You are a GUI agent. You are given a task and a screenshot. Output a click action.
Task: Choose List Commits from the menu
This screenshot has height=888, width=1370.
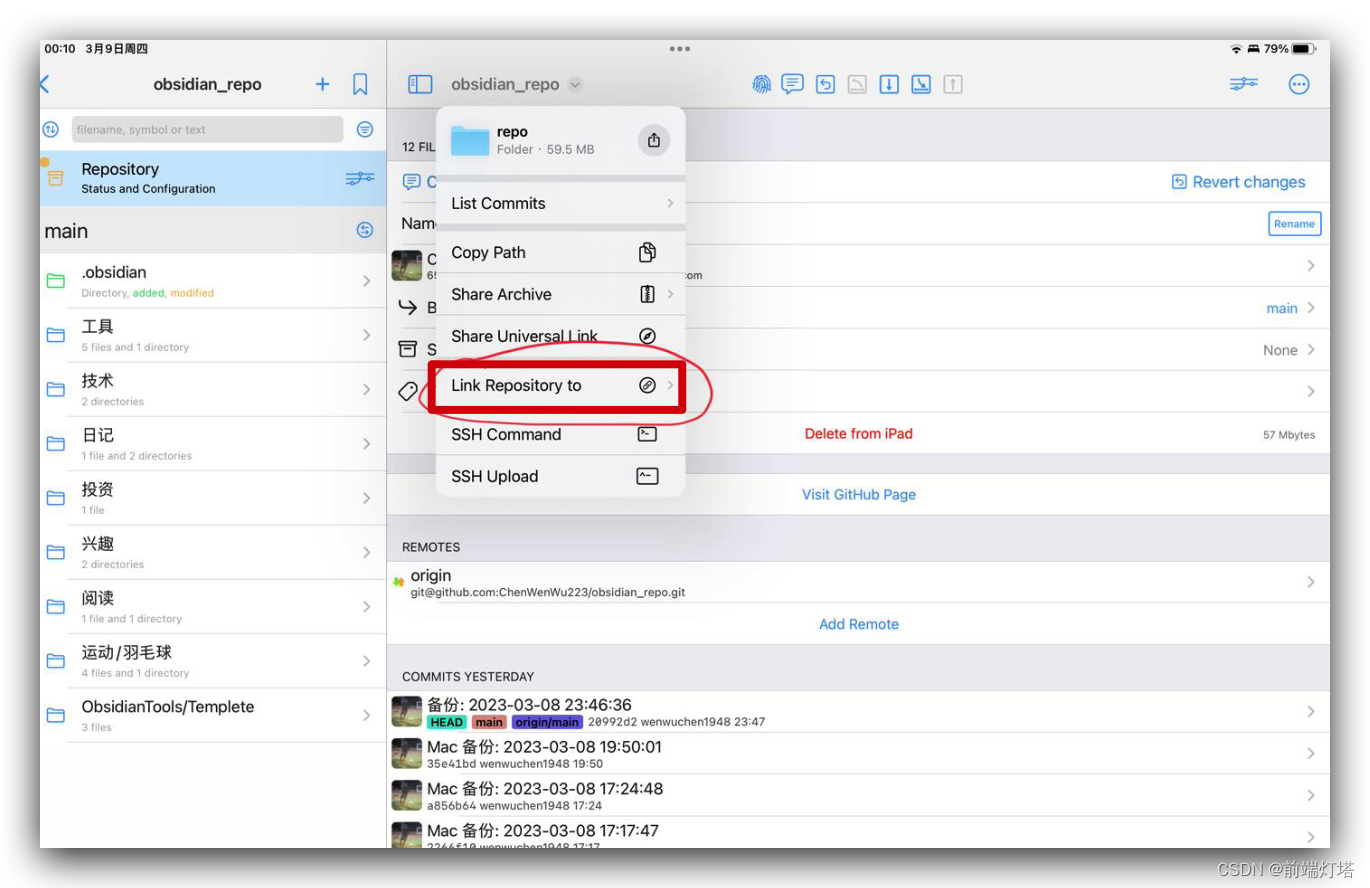click(561, 203)
